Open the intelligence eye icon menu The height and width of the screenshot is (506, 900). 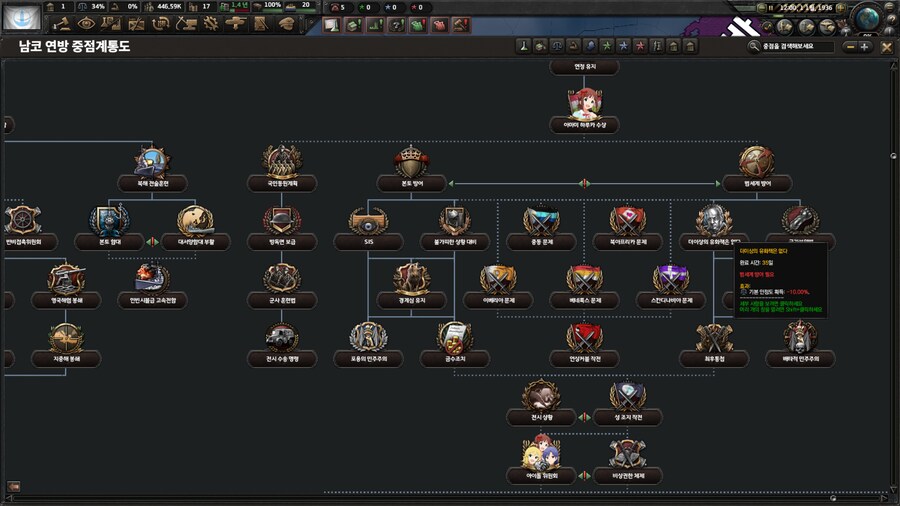pyautogui.click(x=86, y=23)
